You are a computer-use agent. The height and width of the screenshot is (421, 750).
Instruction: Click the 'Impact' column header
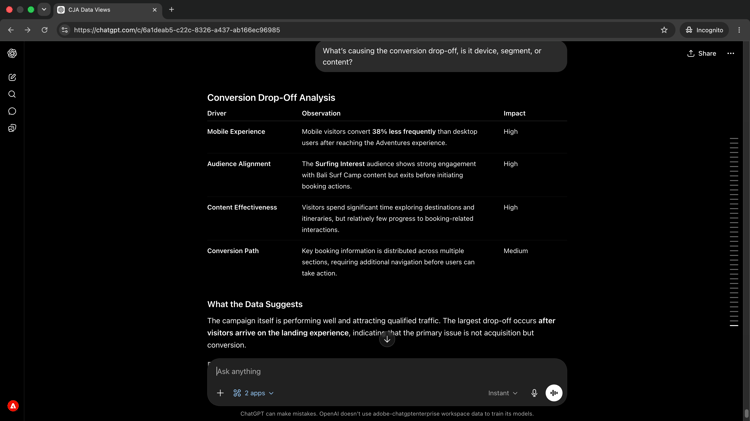[514, 113]
